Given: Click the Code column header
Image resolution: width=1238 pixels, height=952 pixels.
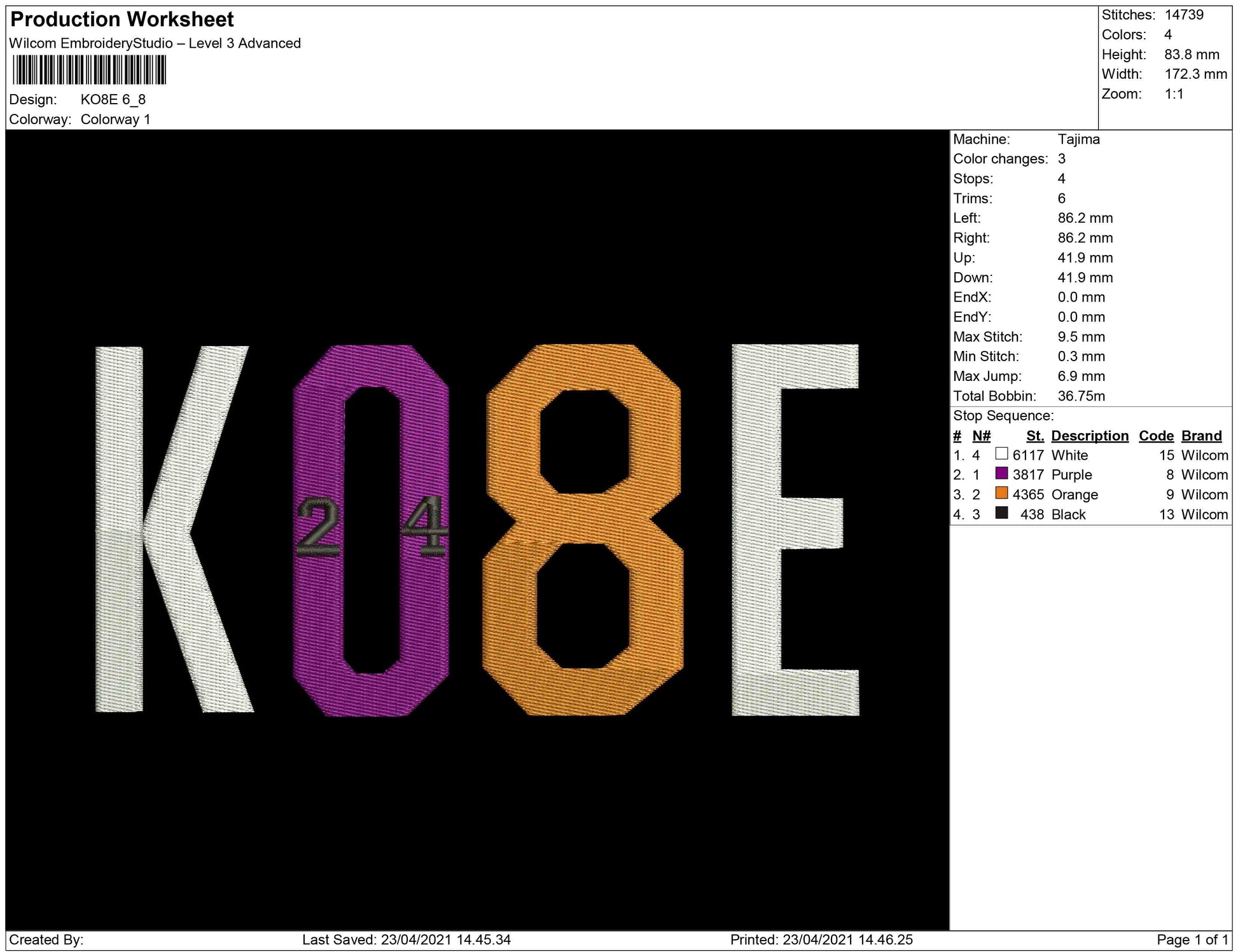Looking at the screenshot, I should click(1156, 436).
